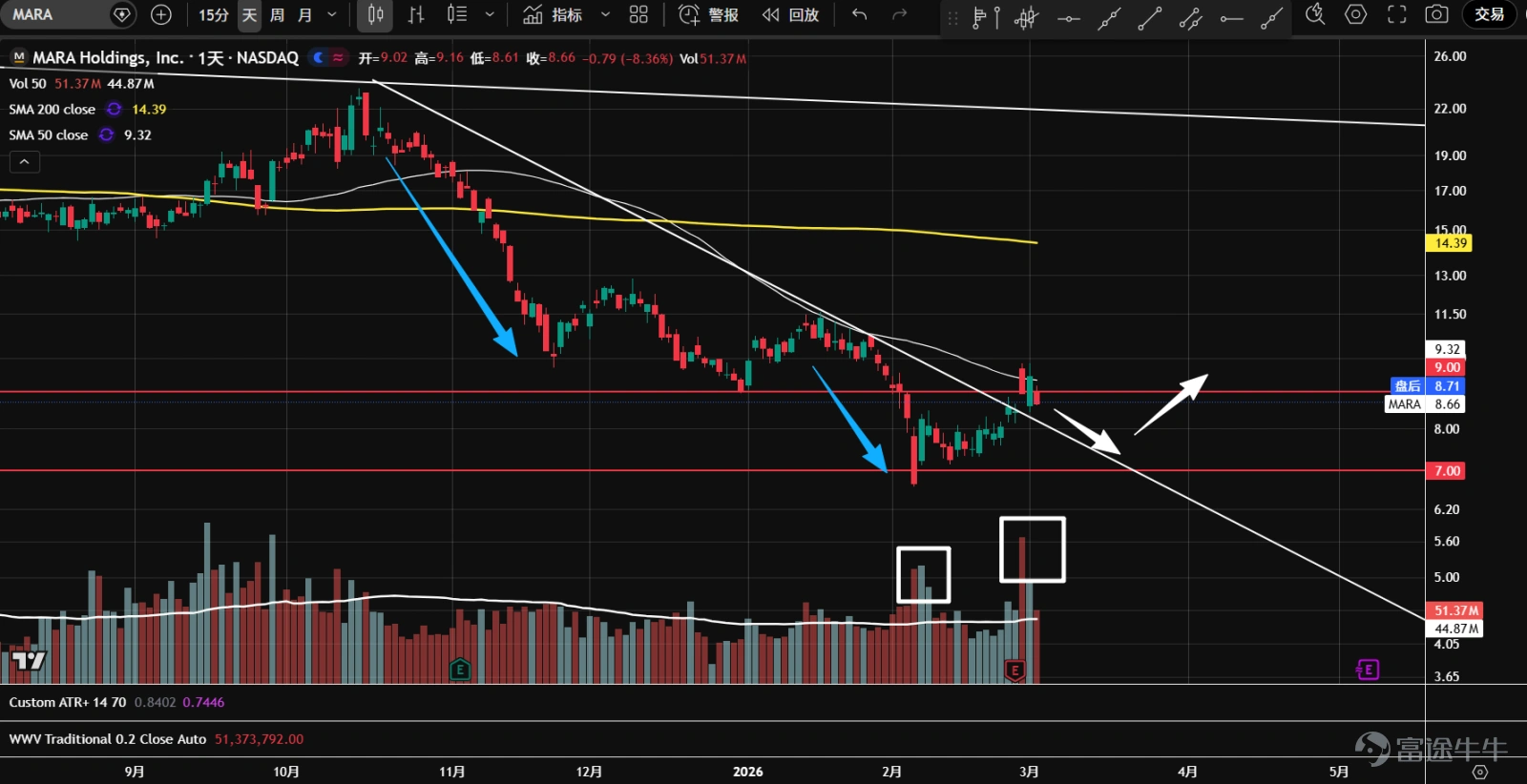Select the trend line drawing tool
Viewport: 1527px width, 784px height.
[1150, 17]
